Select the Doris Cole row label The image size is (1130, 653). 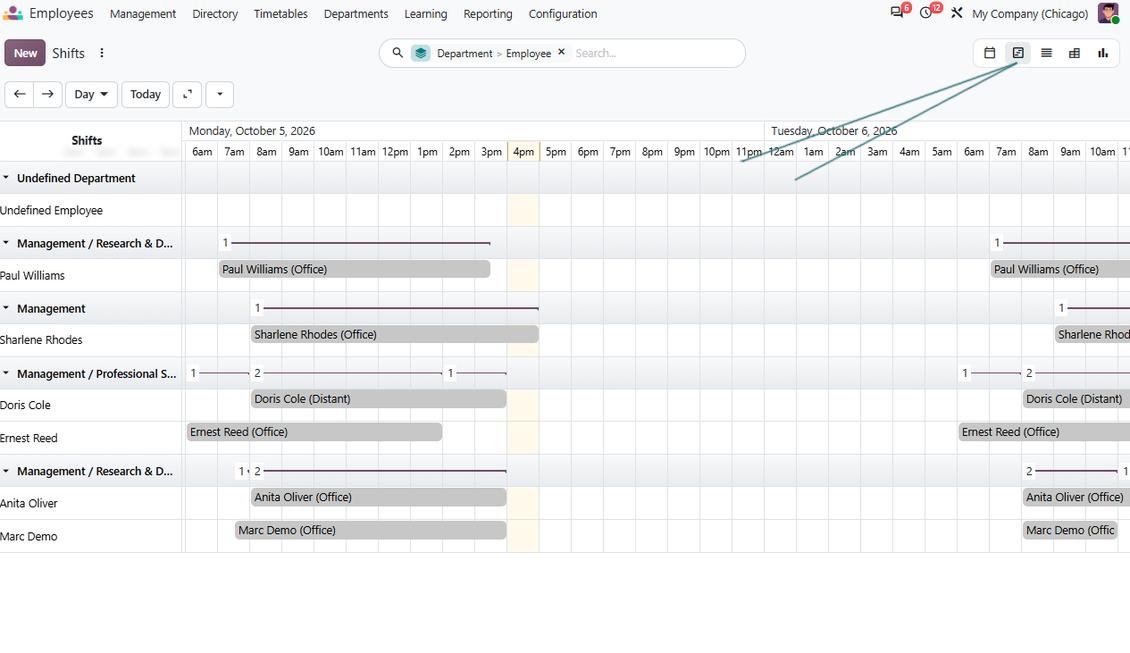(25, 405)
